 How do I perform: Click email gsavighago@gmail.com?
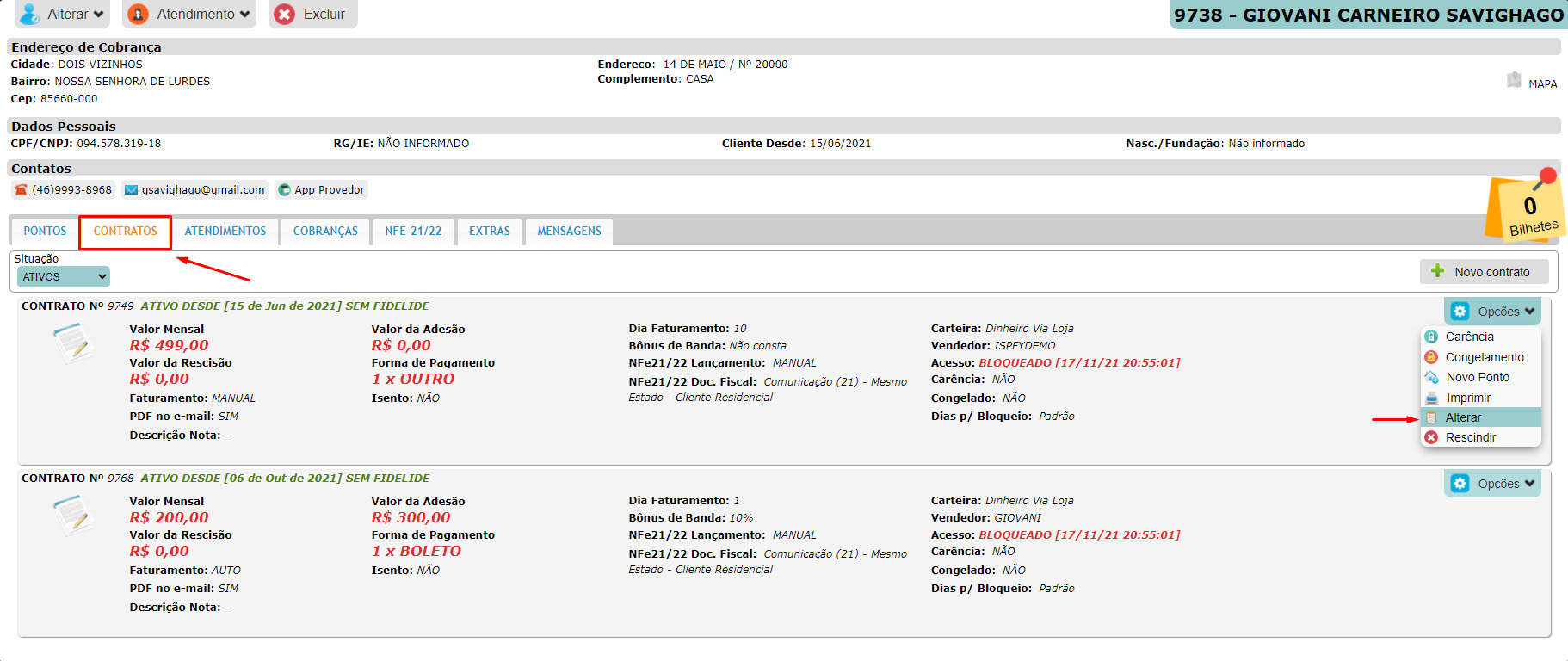pyautogui.click(x=203, y=190)
